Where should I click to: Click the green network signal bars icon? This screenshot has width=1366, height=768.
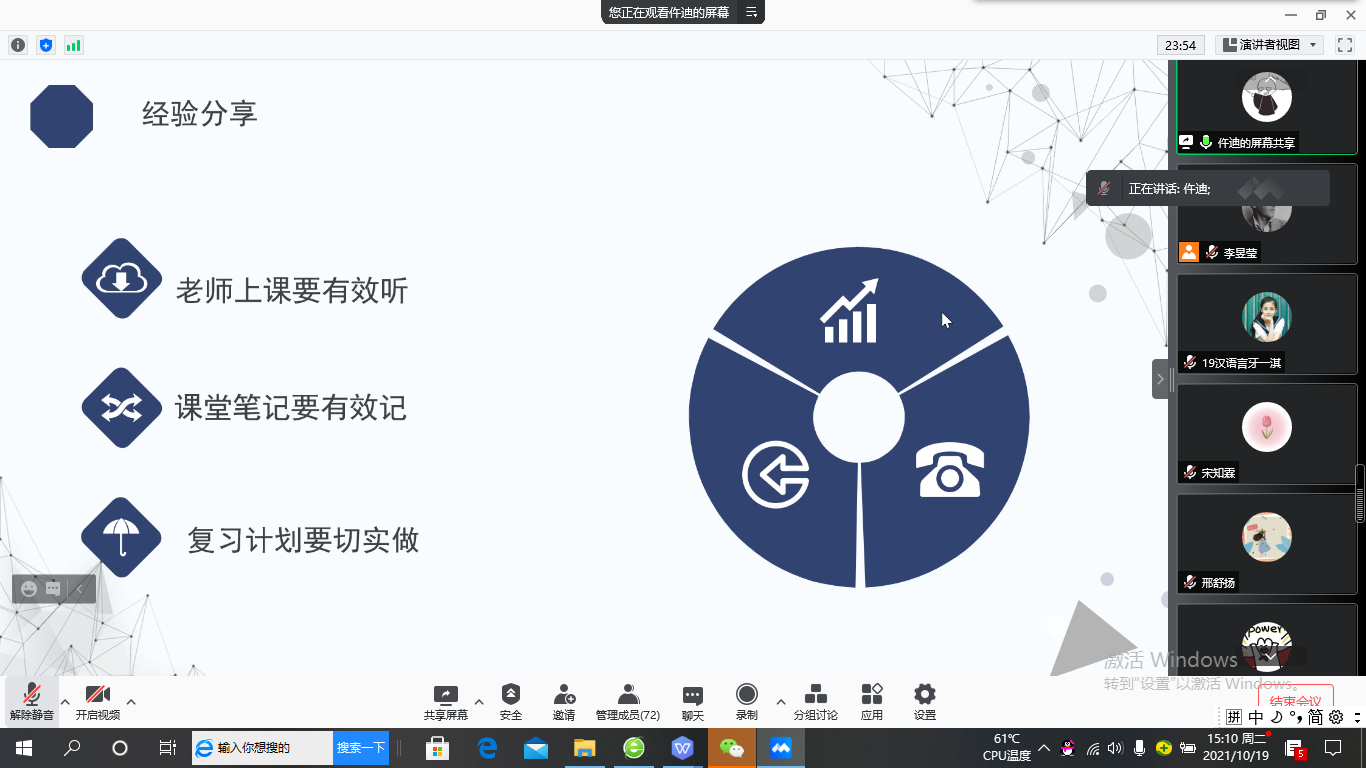73,45
